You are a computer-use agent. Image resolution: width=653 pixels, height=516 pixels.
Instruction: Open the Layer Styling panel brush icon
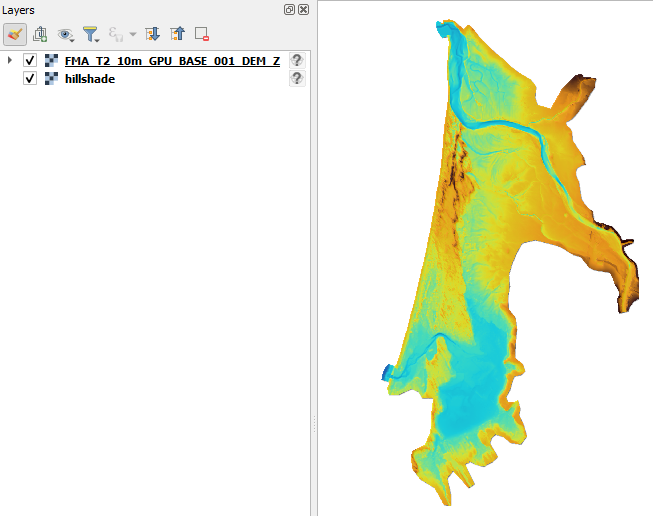click(15, 34)
